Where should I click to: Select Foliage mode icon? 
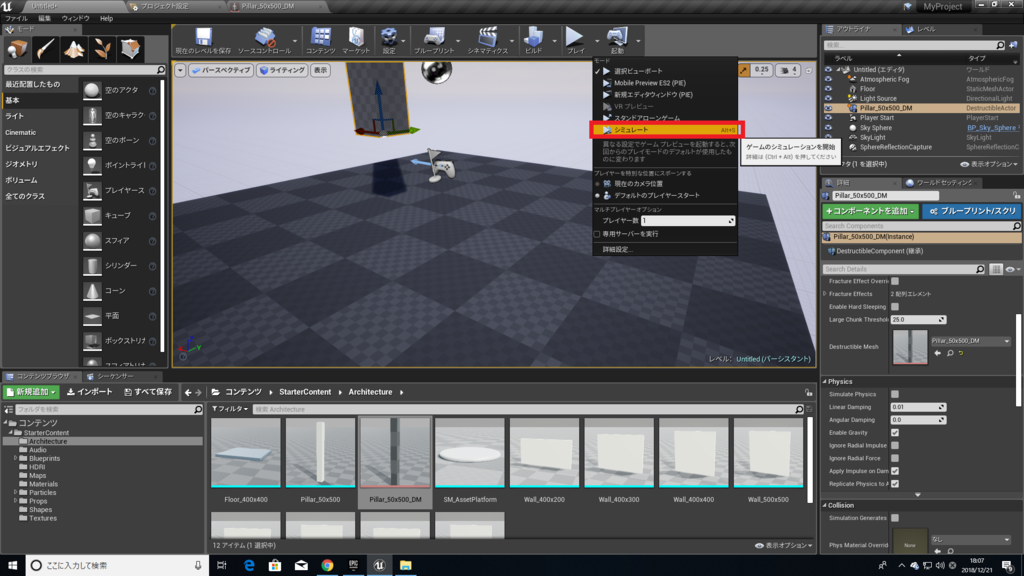[102, 48]
